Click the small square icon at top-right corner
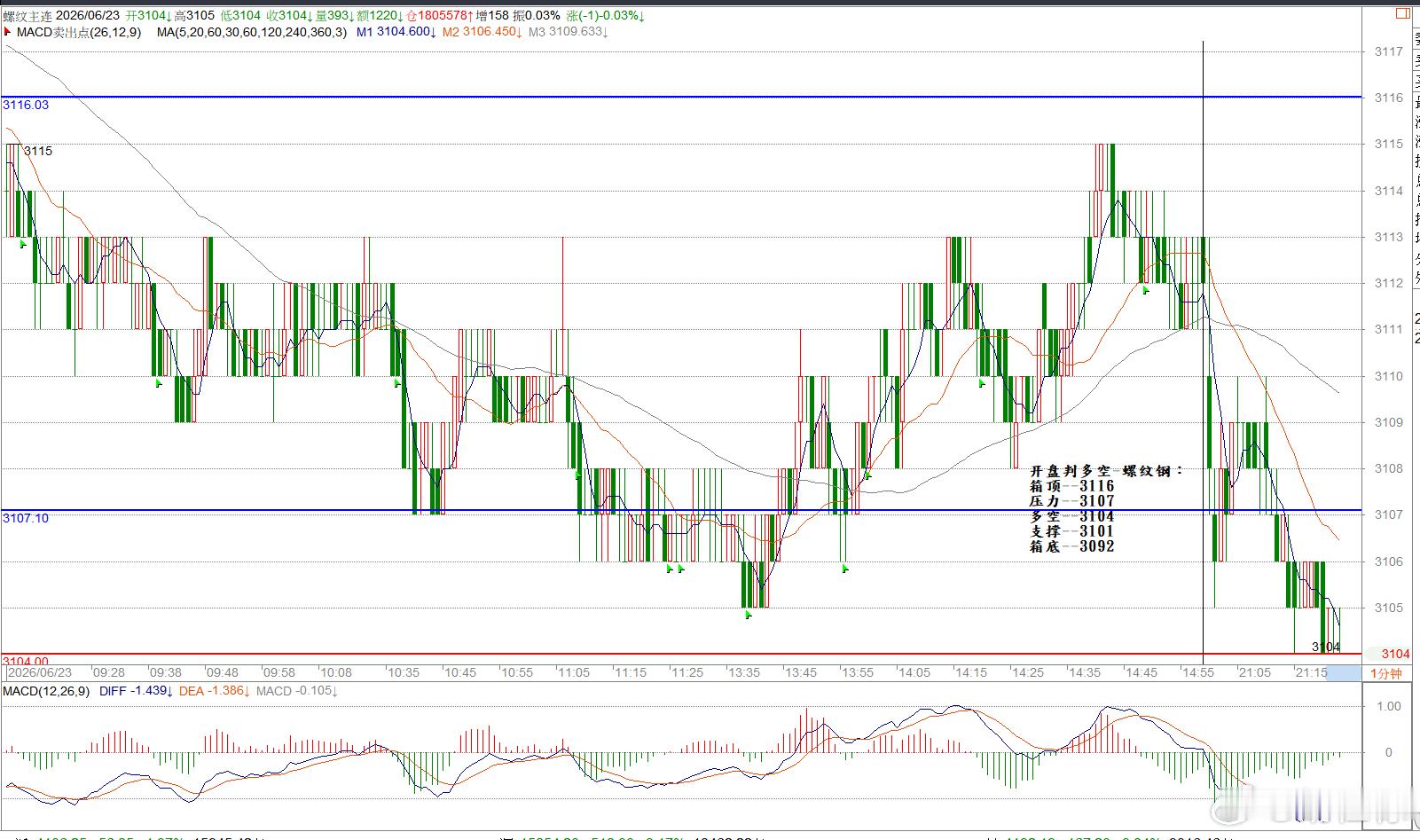 [x=1403, y=13]
